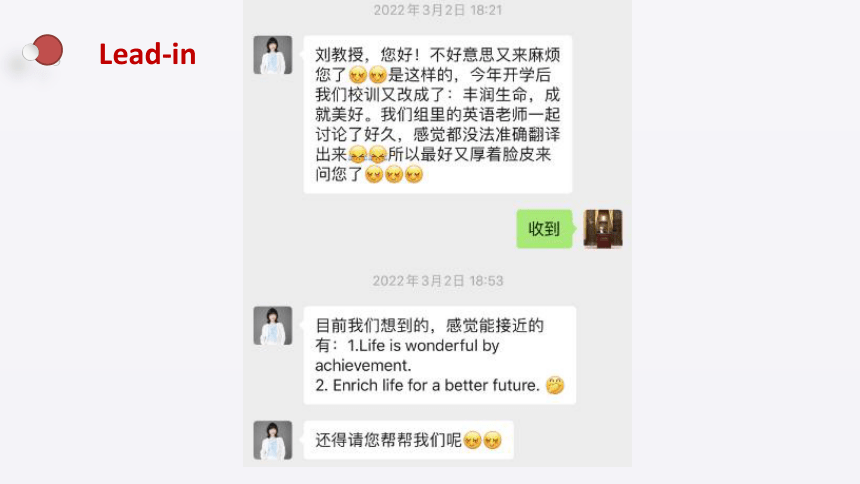860x484 pixels.
Task: Click the 还得请您帮帮我们呢 message bubble
Action: pyautogui.click(x=409, y=440)
